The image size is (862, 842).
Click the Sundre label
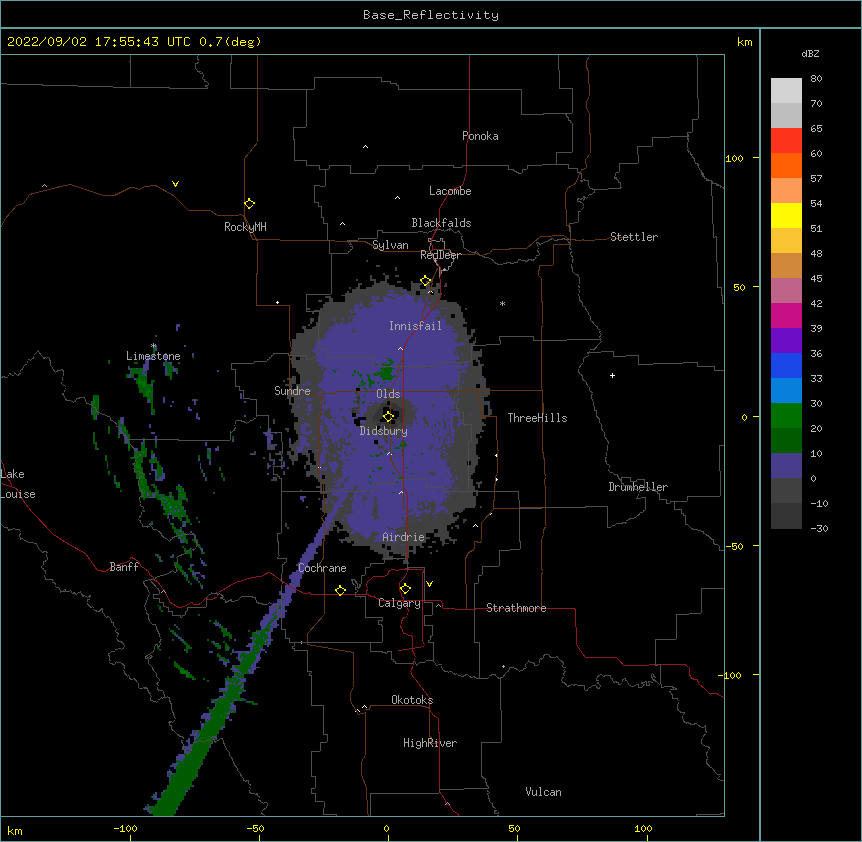pos(292,391)
